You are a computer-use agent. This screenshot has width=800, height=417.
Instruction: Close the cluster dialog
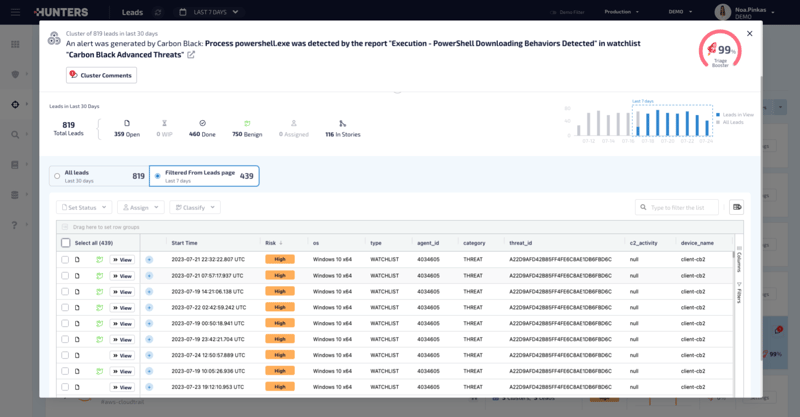(749, 34)
